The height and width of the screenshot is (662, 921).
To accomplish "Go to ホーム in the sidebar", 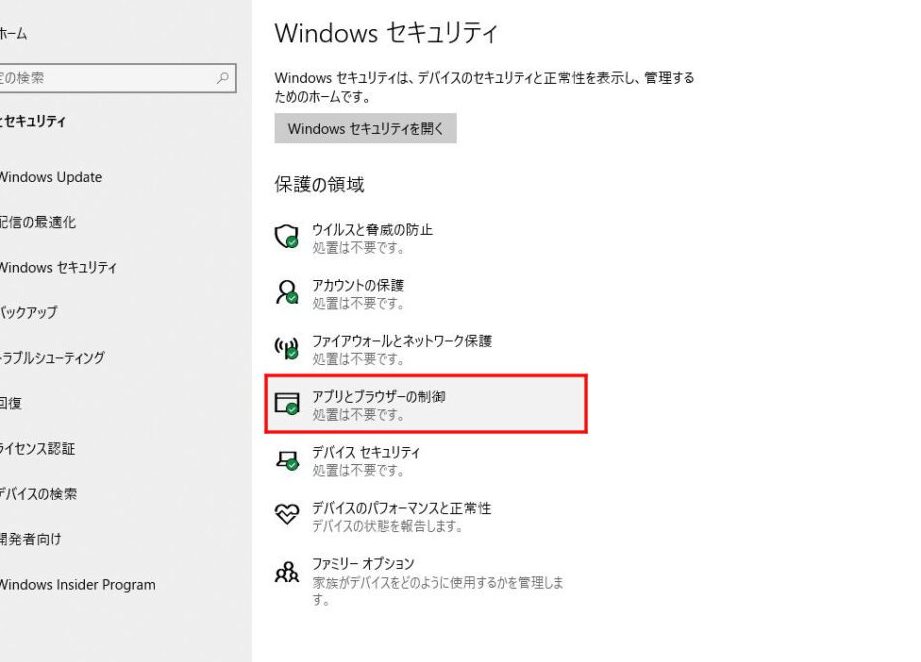I will point(14,34).
